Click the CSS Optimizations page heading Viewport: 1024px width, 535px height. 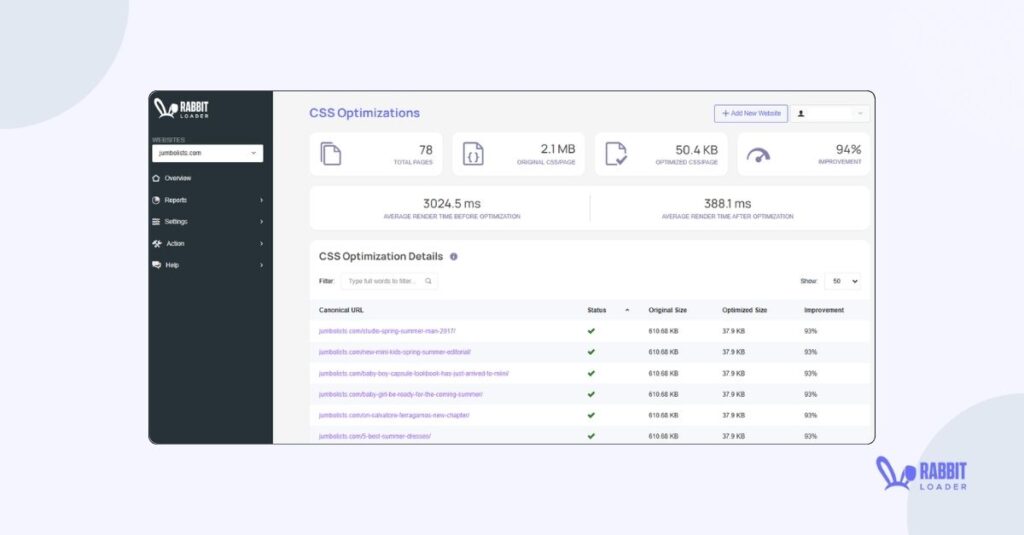coord(364,113)
